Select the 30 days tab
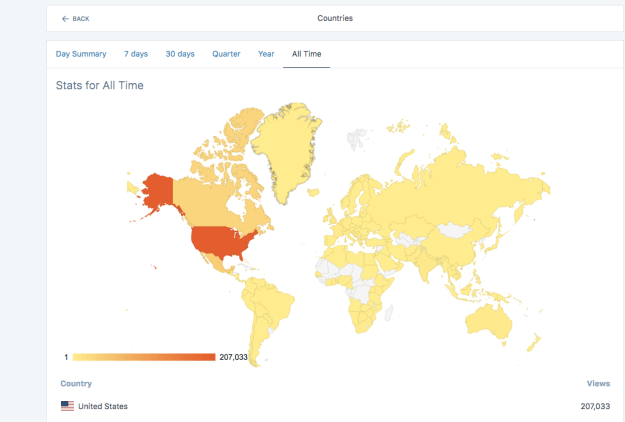 (180, 54)
